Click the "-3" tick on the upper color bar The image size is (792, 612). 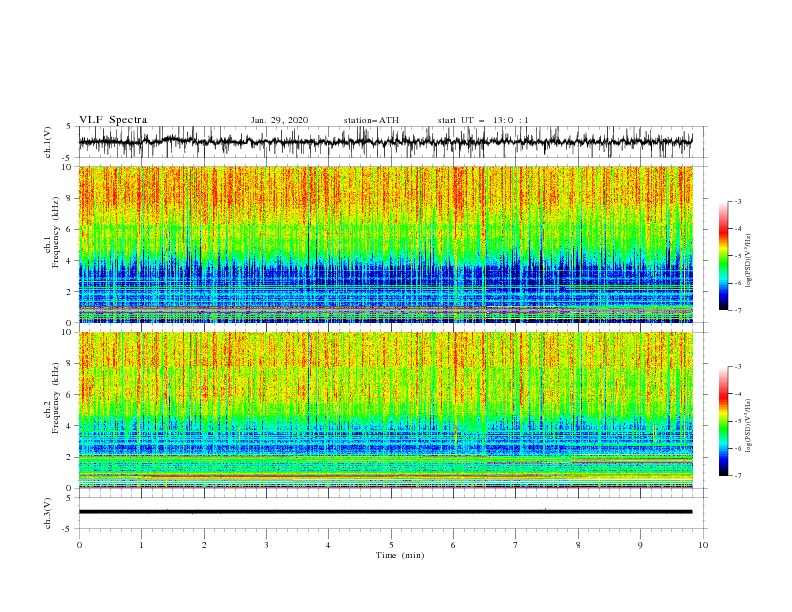[737, 201]
